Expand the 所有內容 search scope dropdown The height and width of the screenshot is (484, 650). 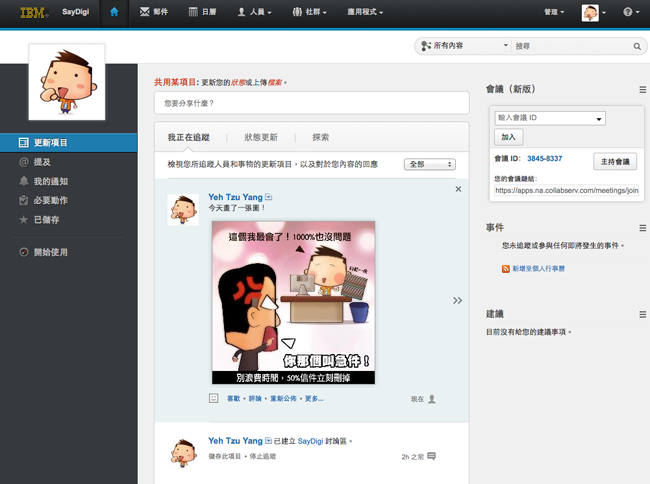465,46
